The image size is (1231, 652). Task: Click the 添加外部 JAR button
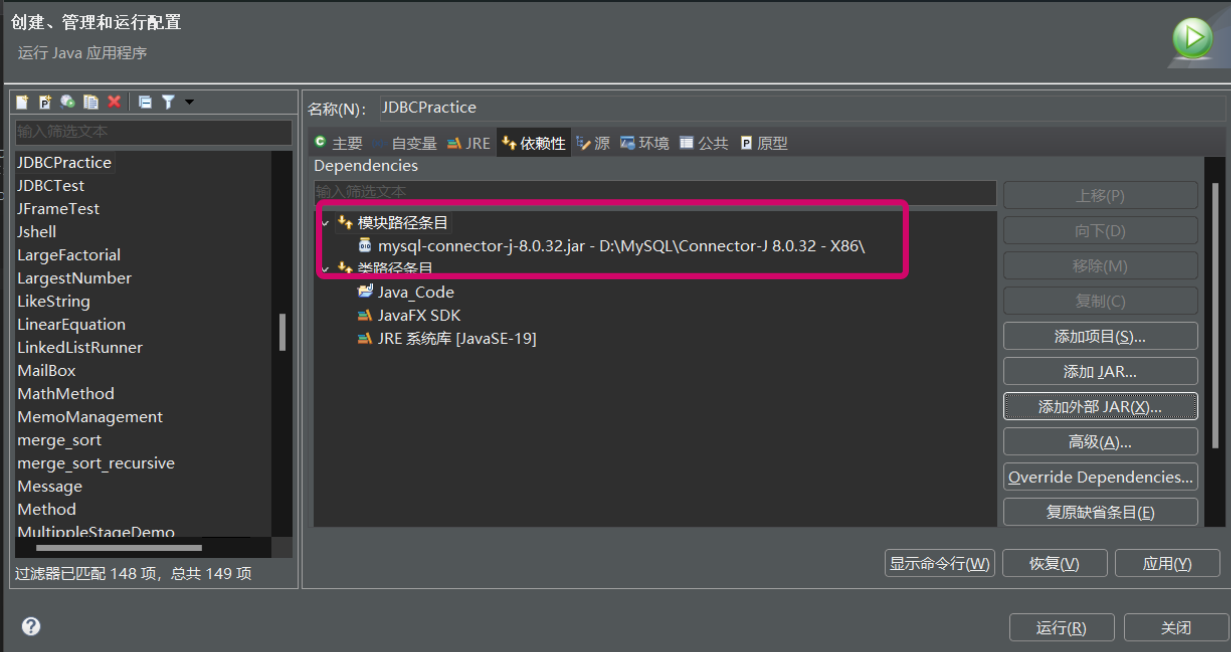click(x=1100, y=406)
